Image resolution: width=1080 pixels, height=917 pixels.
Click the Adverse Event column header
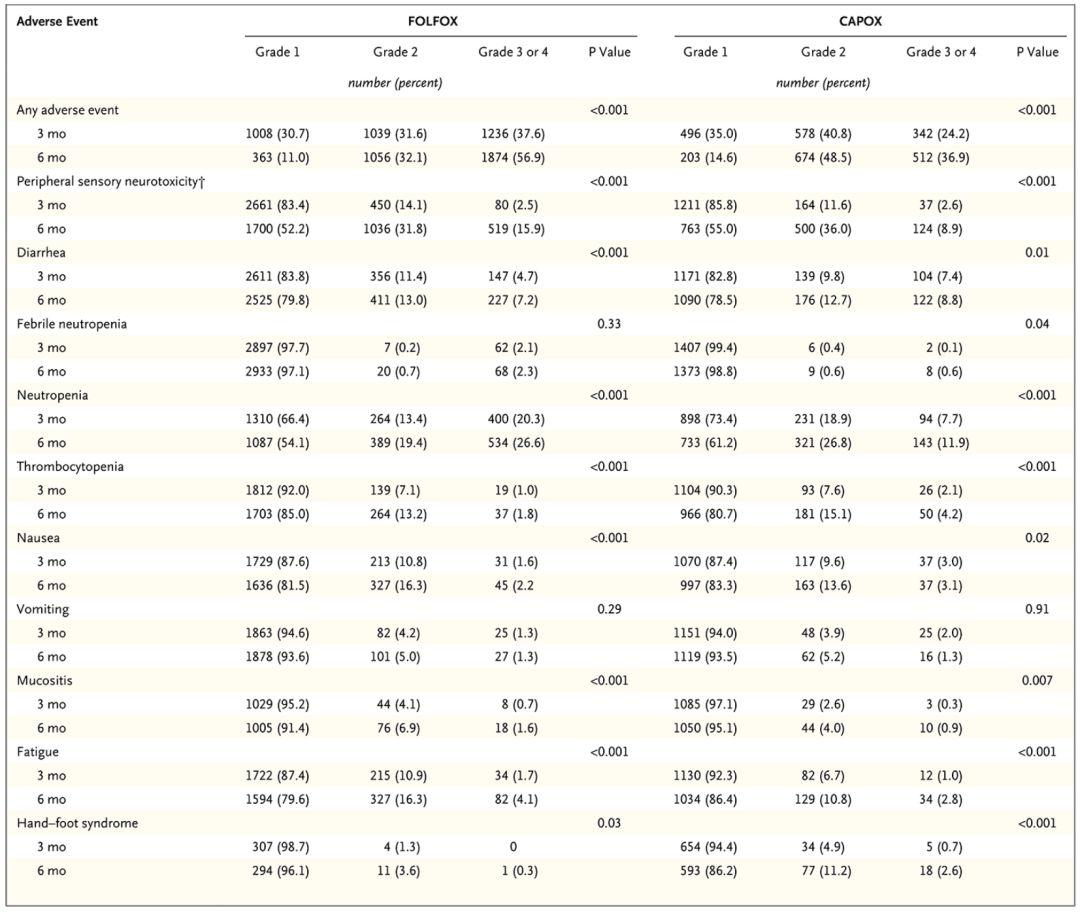coord(57,21)
